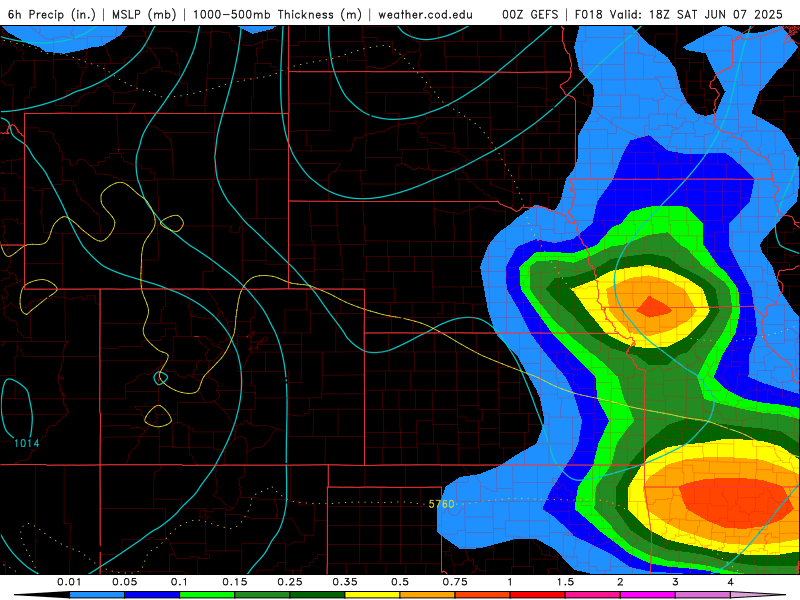Click 'Valid: 18Z SAT JUN 07 2025' text

[x=695, y=14]
